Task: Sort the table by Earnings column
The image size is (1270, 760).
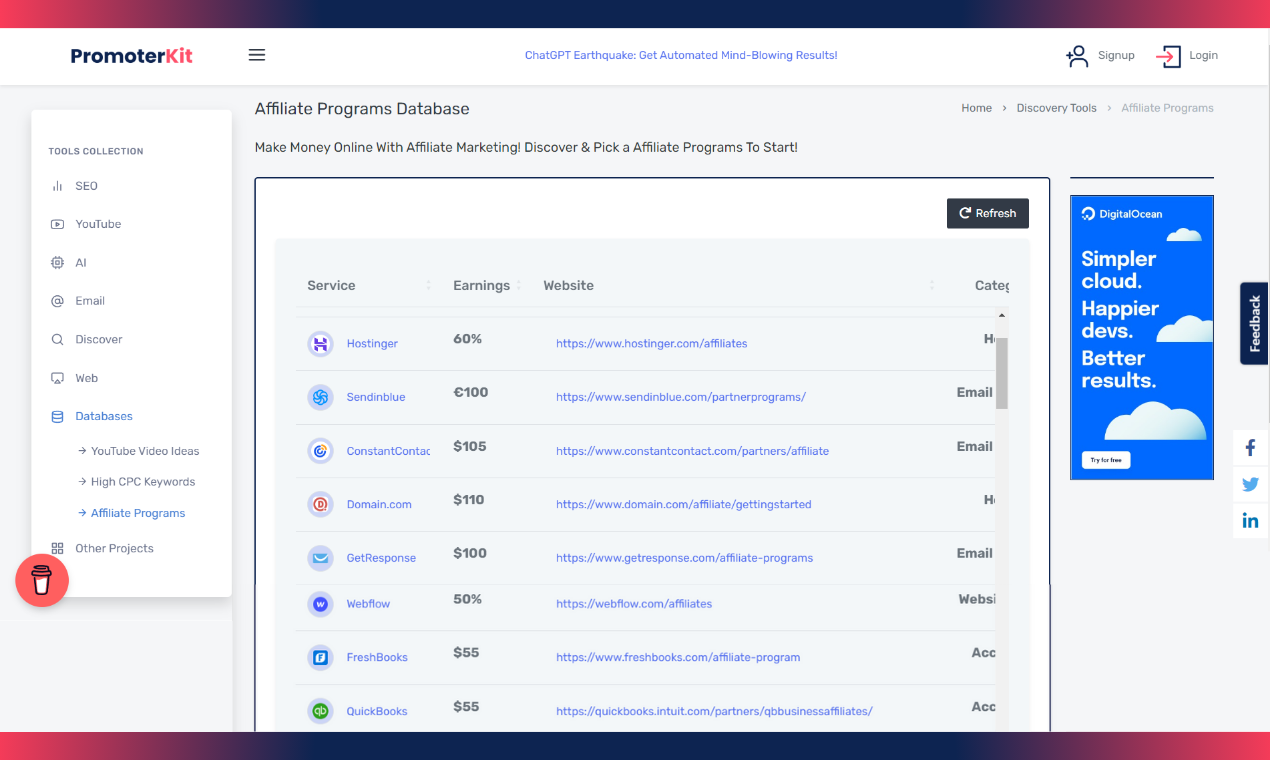Action: (x=486, y=285)
